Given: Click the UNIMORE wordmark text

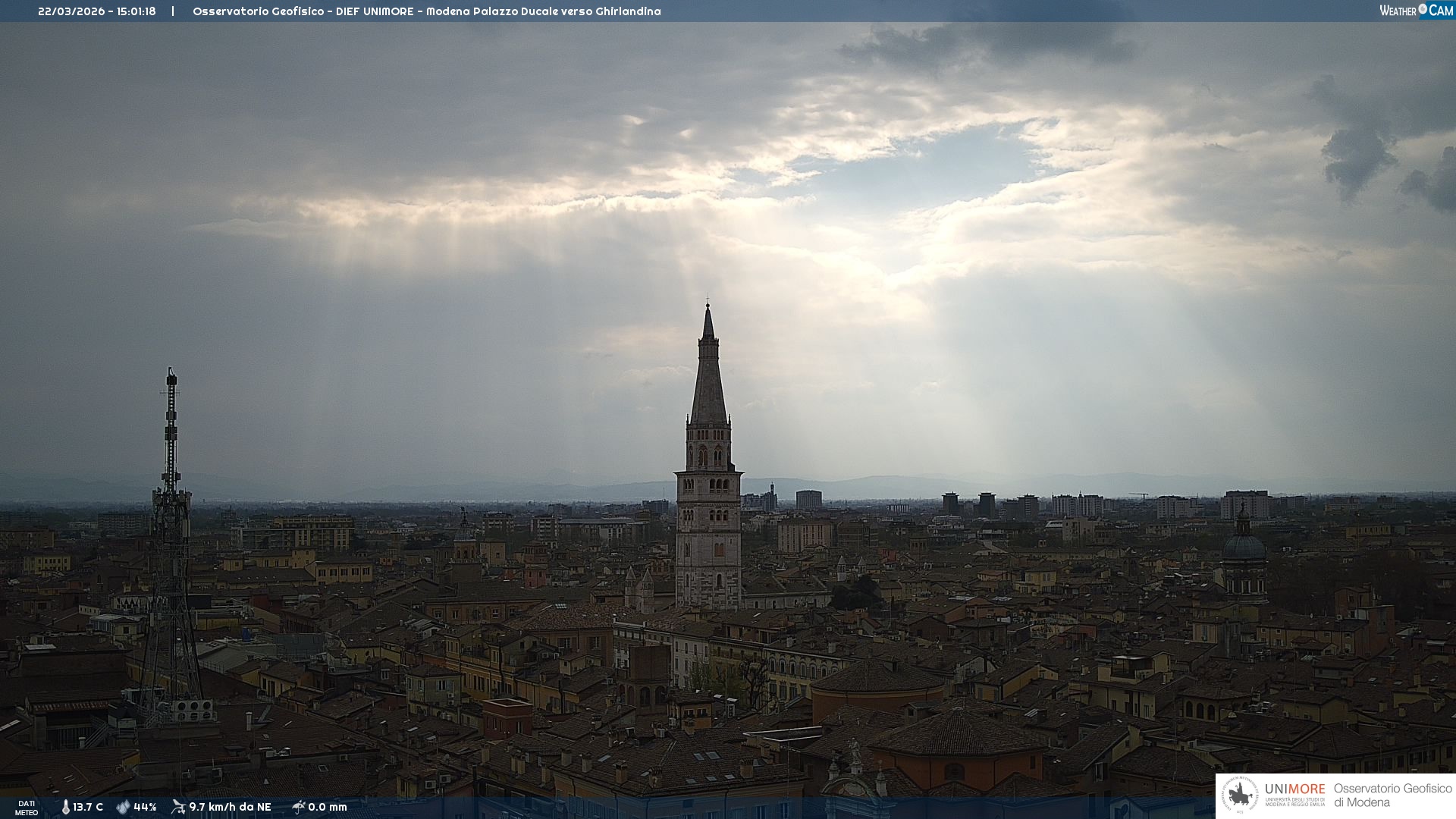Looking at the screenshot, I should pyautogui.click(x=1294, y=789).
